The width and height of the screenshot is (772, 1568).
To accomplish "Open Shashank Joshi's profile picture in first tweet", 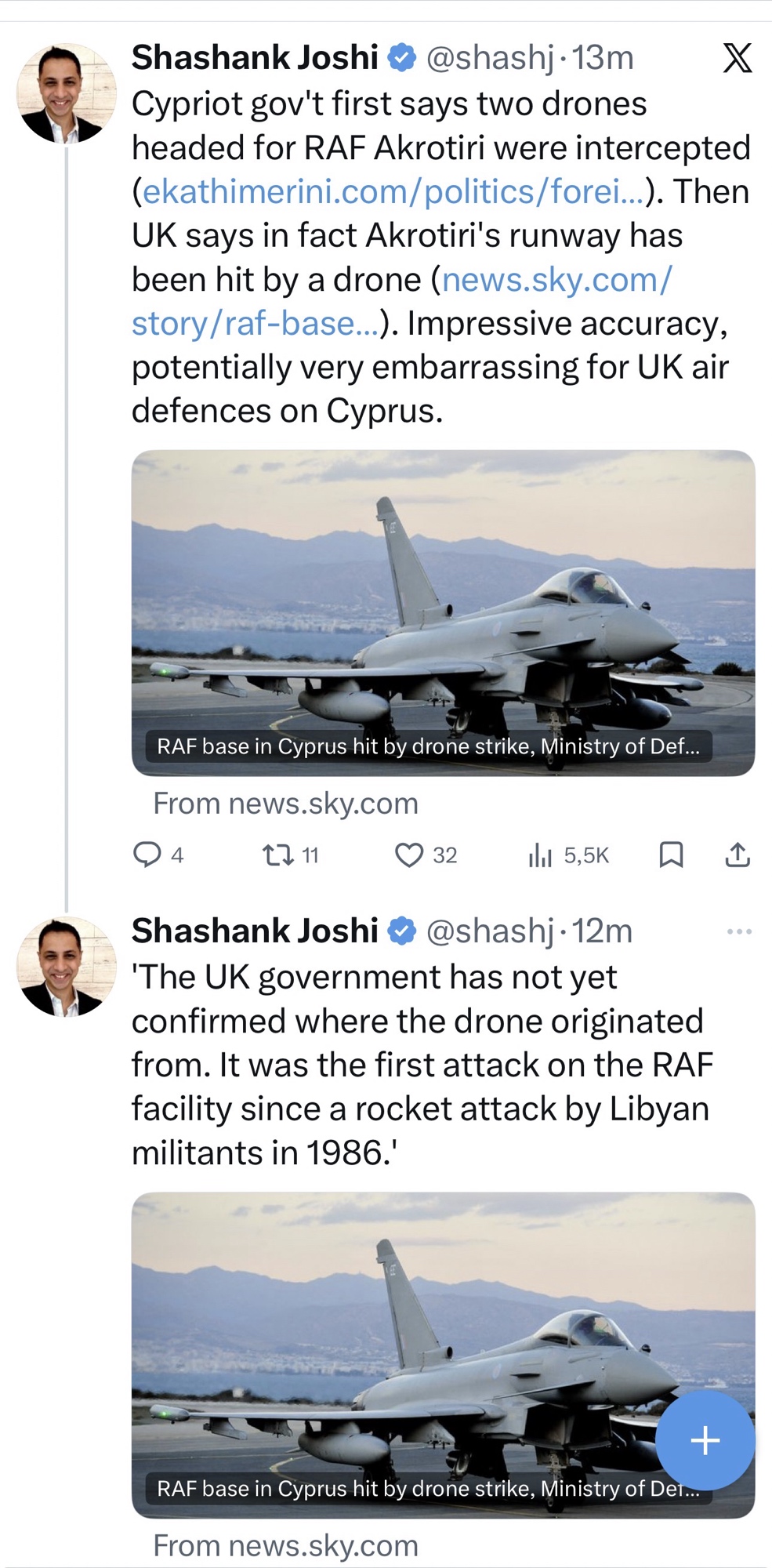I will pyautogui.click(x=67, y=93).
